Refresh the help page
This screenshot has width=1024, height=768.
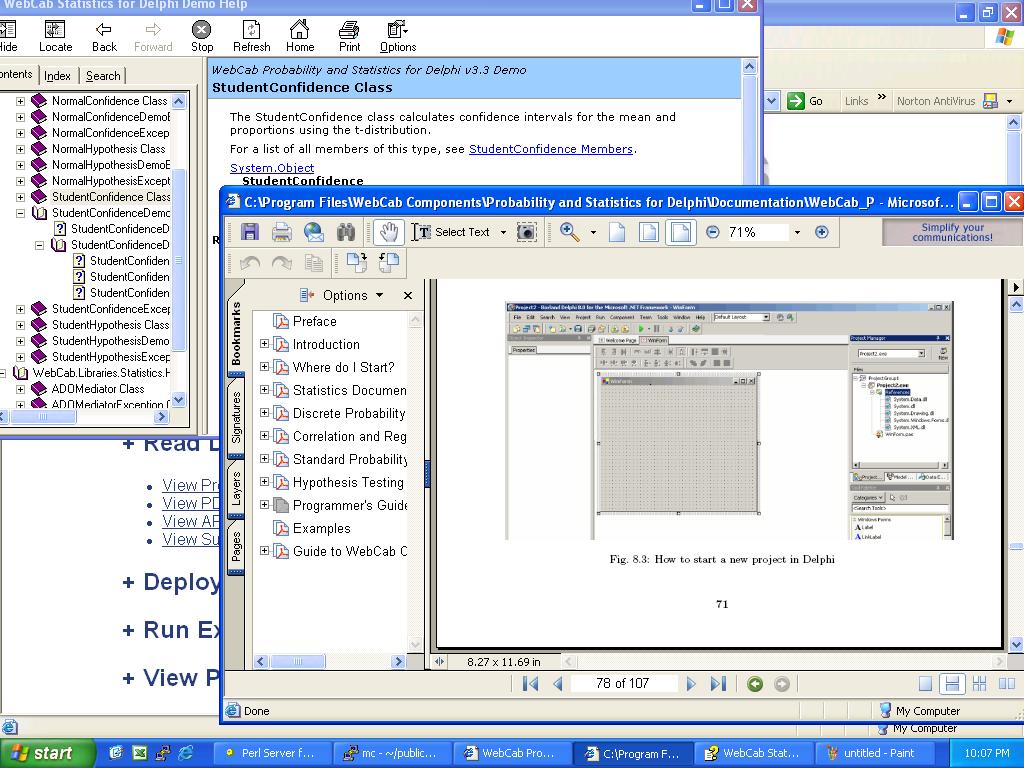pos(251,37)
